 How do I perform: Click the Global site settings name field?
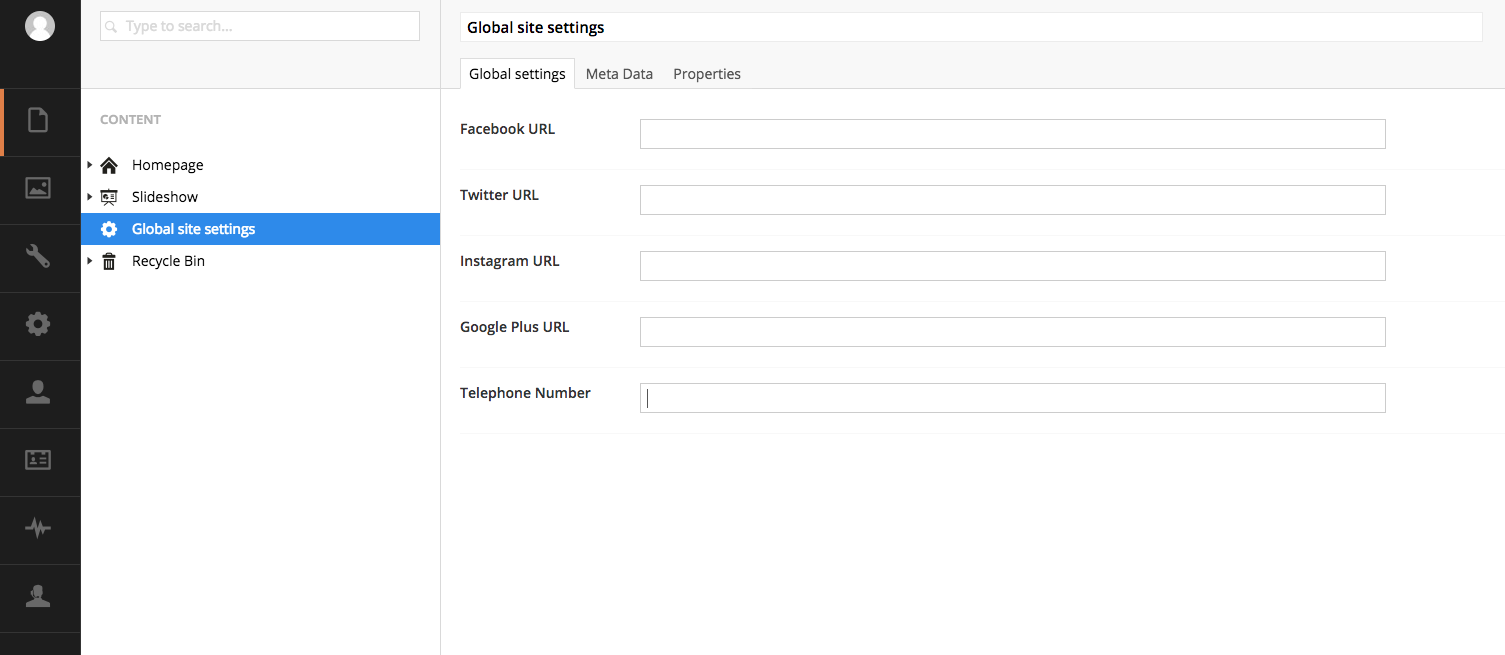point(971,27)
